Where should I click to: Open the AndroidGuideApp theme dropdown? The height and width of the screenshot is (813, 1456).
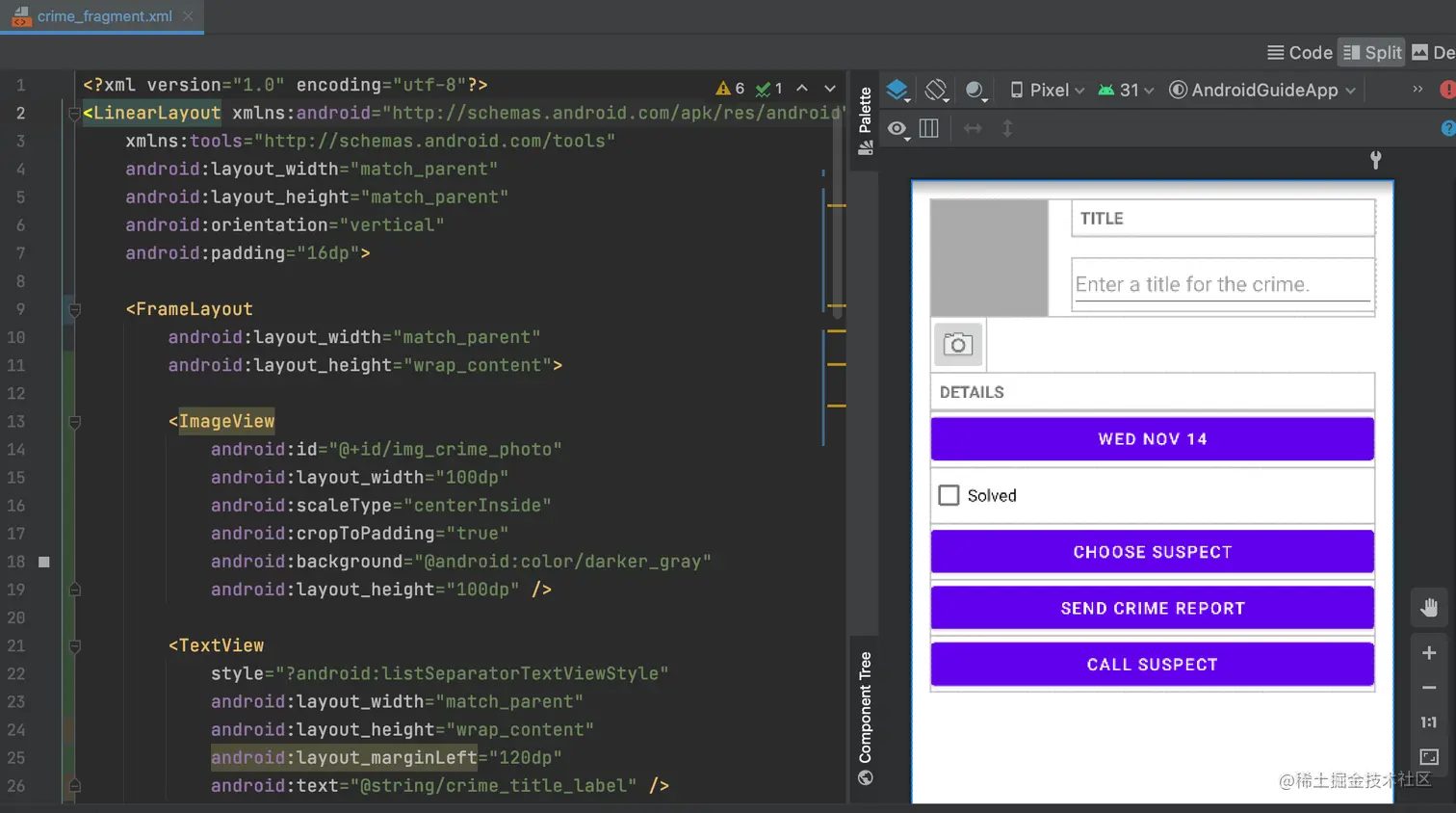point(1262,90)
